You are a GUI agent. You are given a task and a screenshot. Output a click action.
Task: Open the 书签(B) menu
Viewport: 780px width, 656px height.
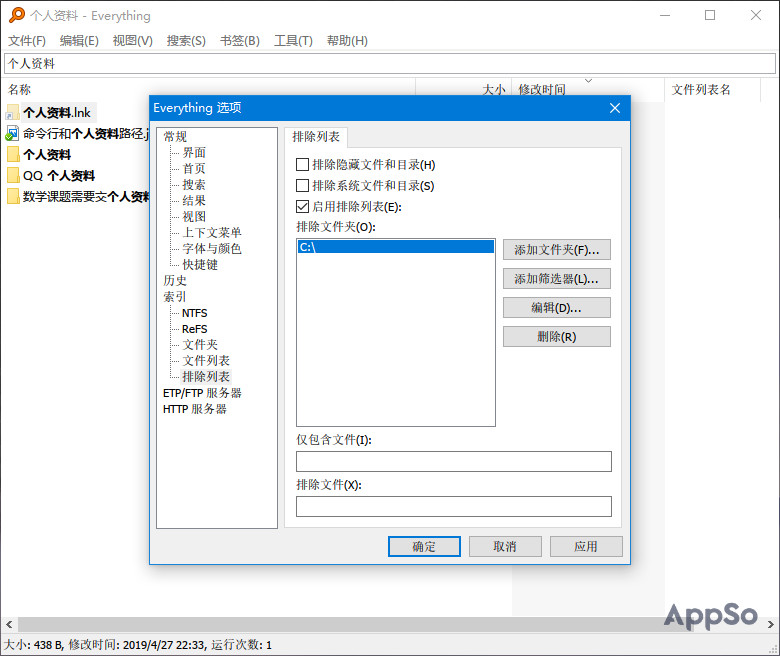tap(240, 40)
